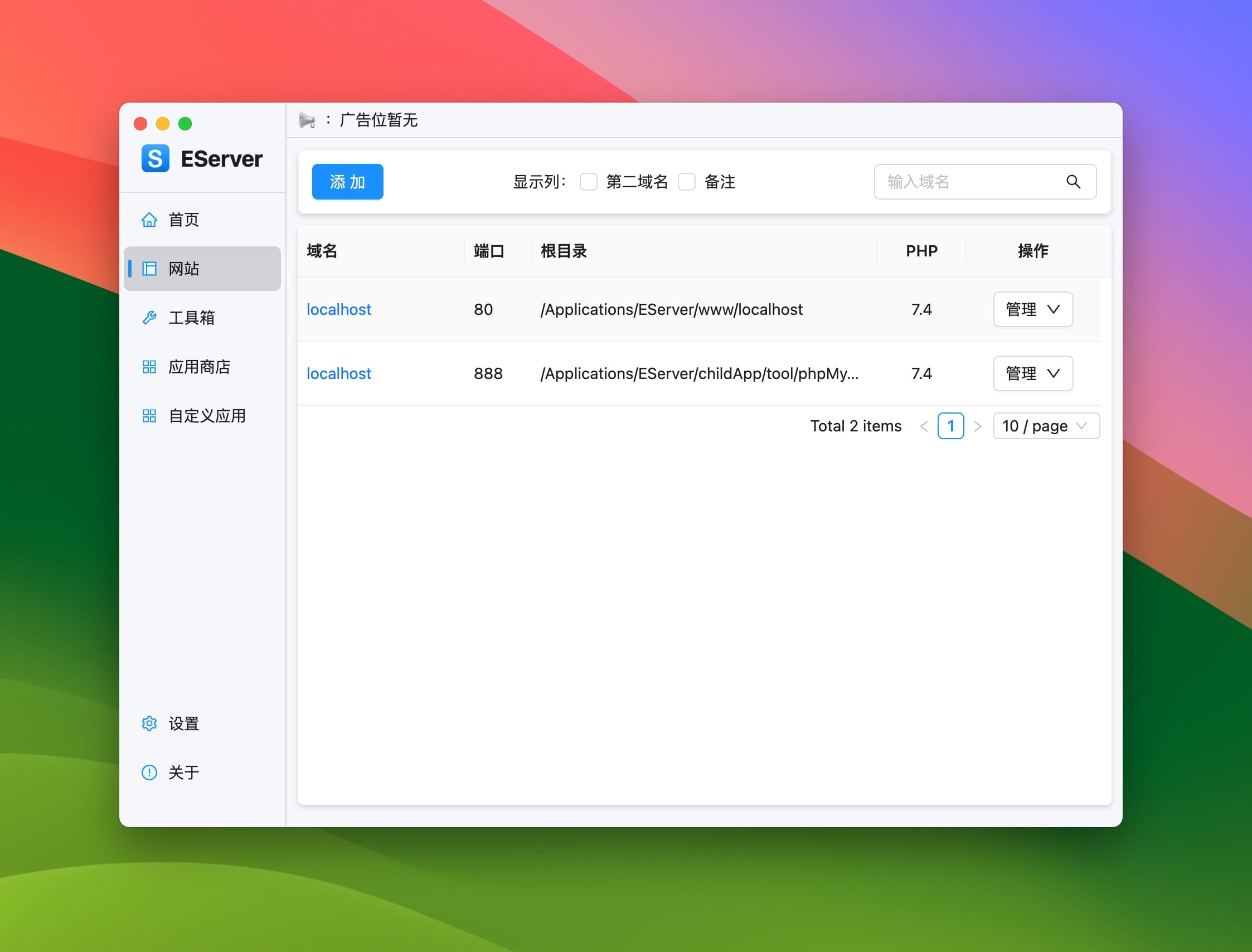Image resolution: width=1252 pixels, height=952 pixels.
Task: Open the localhost link on port 80
Action: 339,309
